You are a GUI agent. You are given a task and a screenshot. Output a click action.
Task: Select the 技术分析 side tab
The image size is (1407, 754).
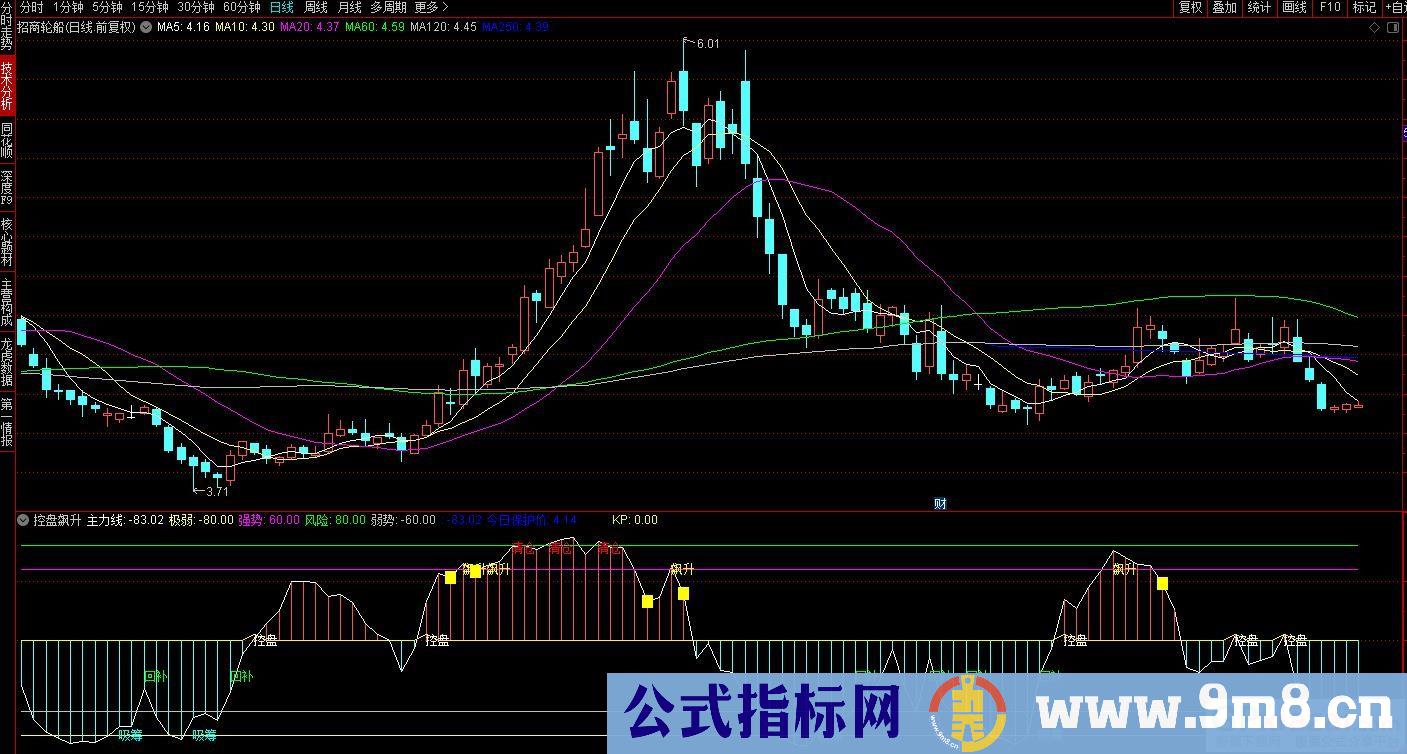(x=7, y=86)
